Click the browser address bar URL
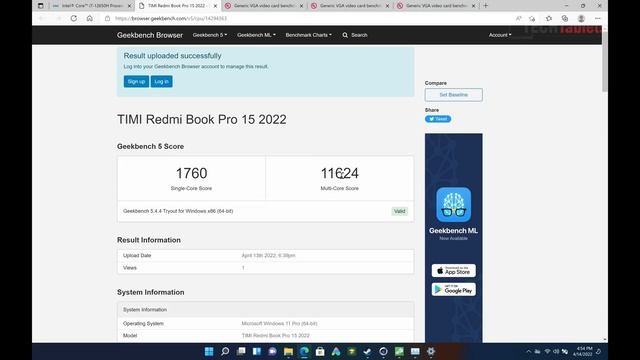 pyautogui.click(x=171, y=18)
